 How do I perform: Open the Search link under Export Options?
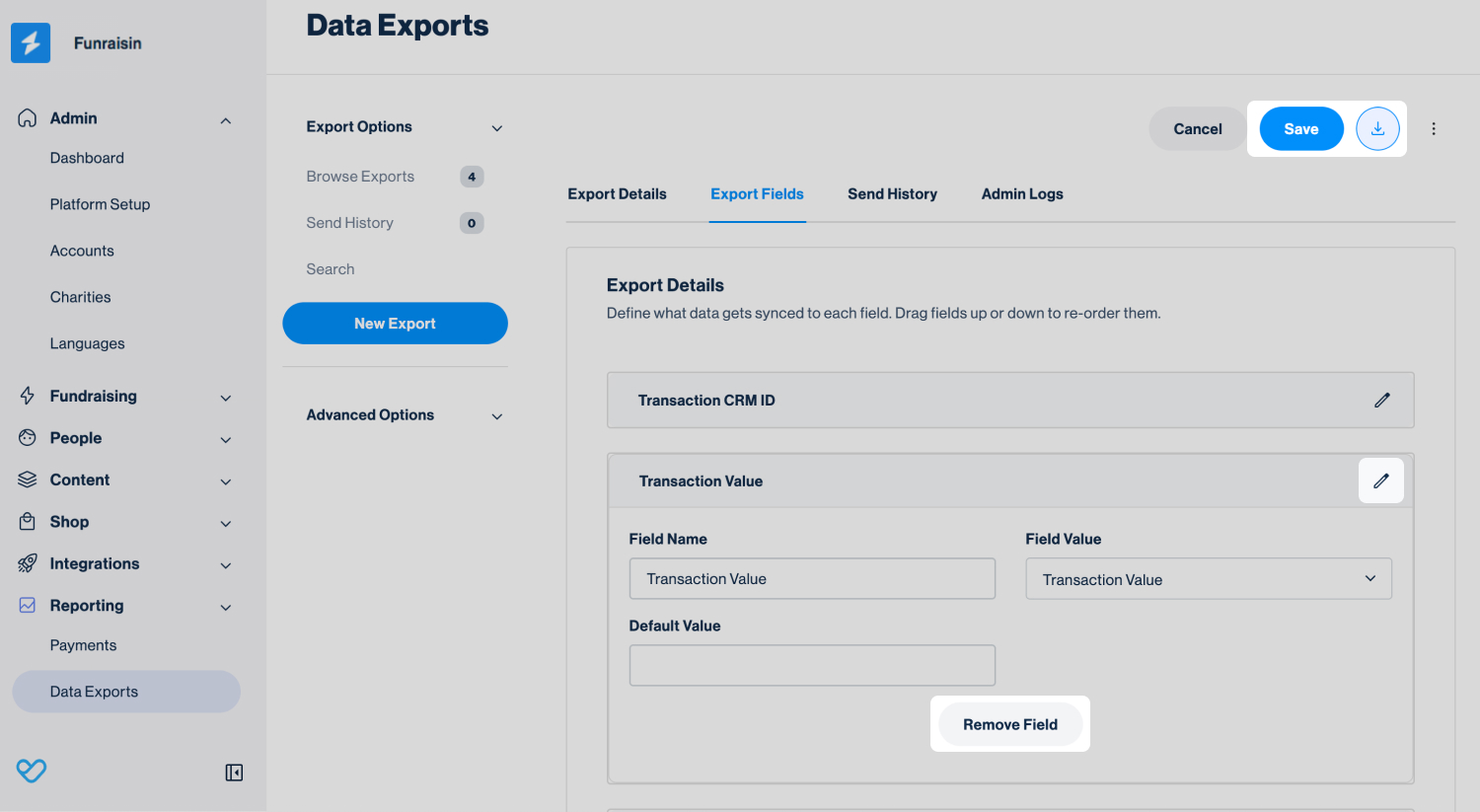tap(330, 269)
